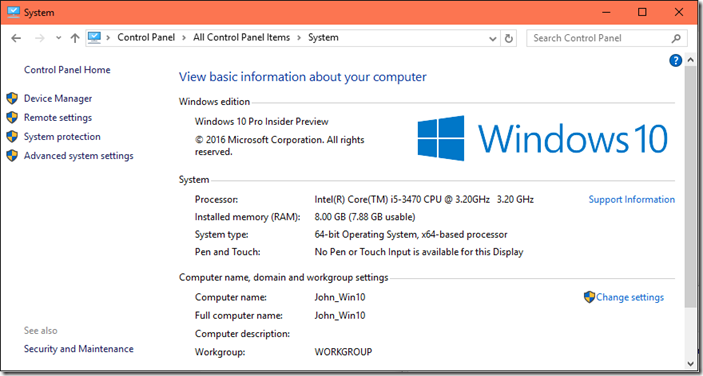Select Control Panel in the breadcrumb
This screenshot has height=376, width=703.
pos(146,38)
